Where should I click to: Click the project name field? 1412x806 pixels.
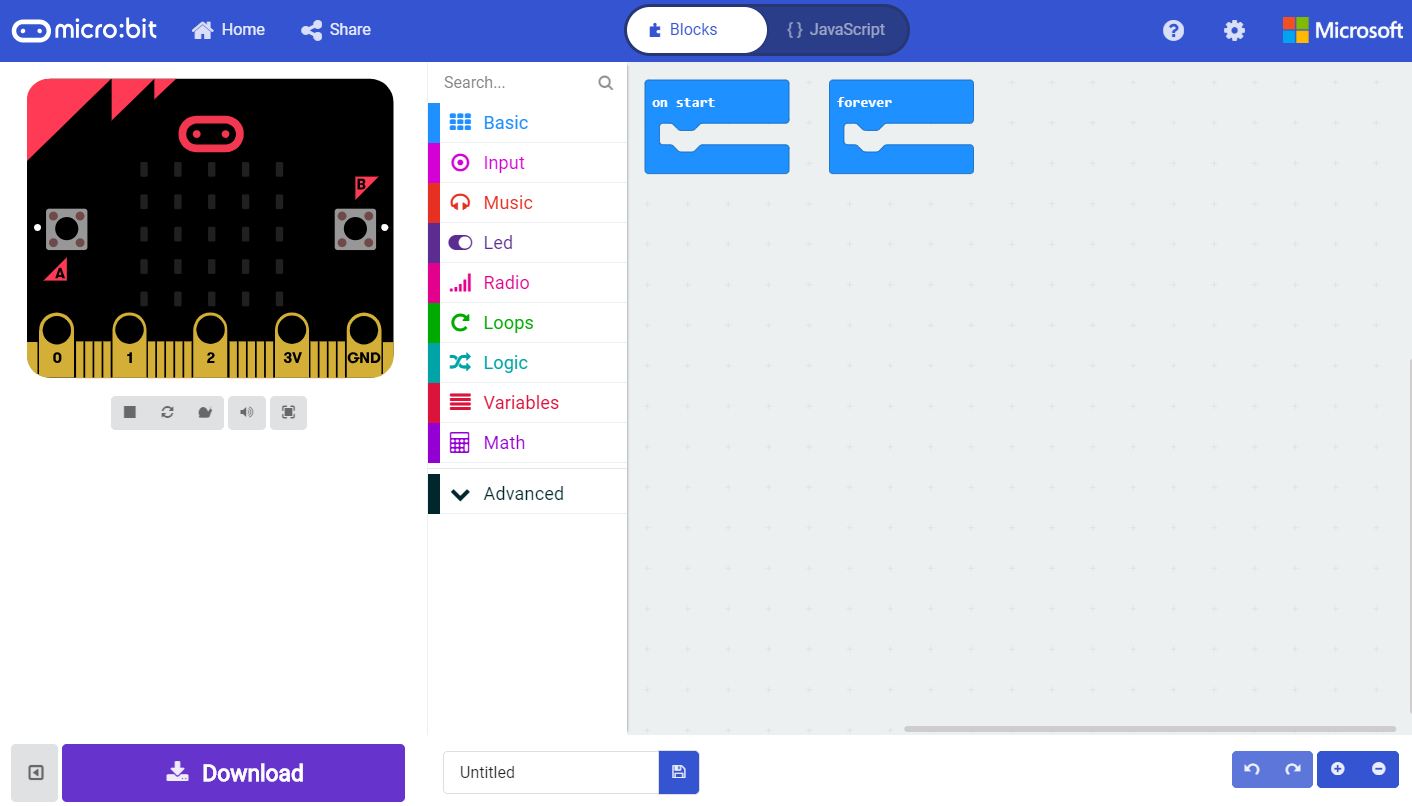point(551,773)
